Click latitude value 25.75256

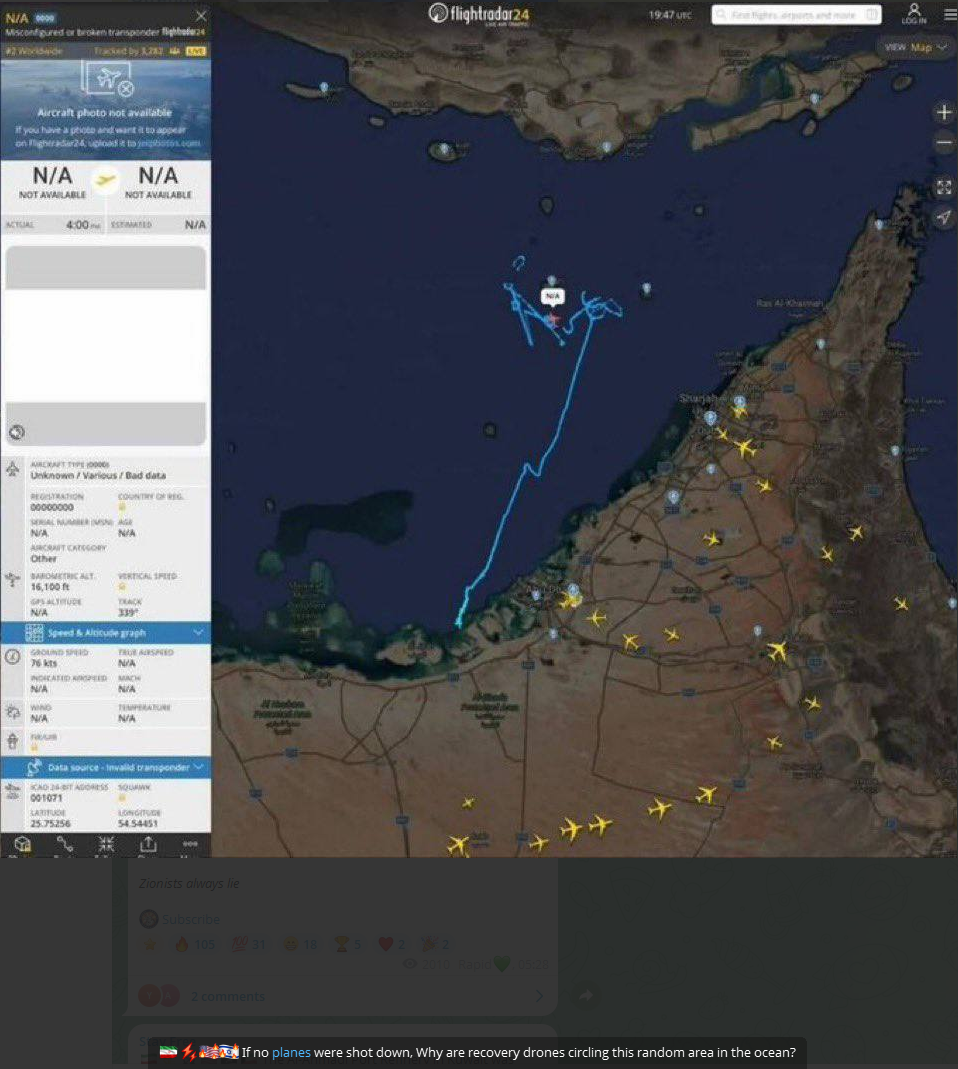[x=50, y=824]
